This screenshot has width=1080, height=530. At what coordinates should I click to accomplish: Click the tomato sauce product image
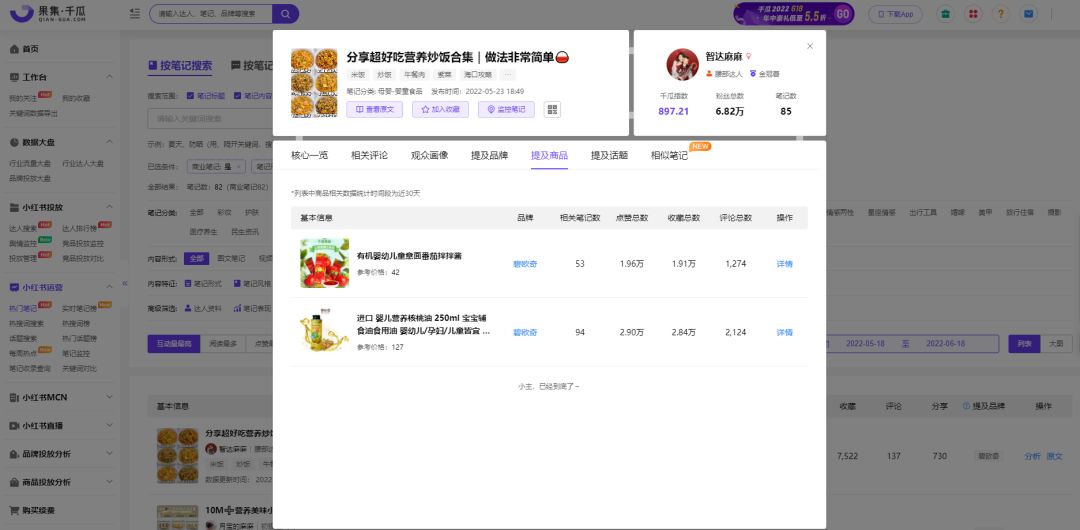pyautogui.click(x=324, y=263)
